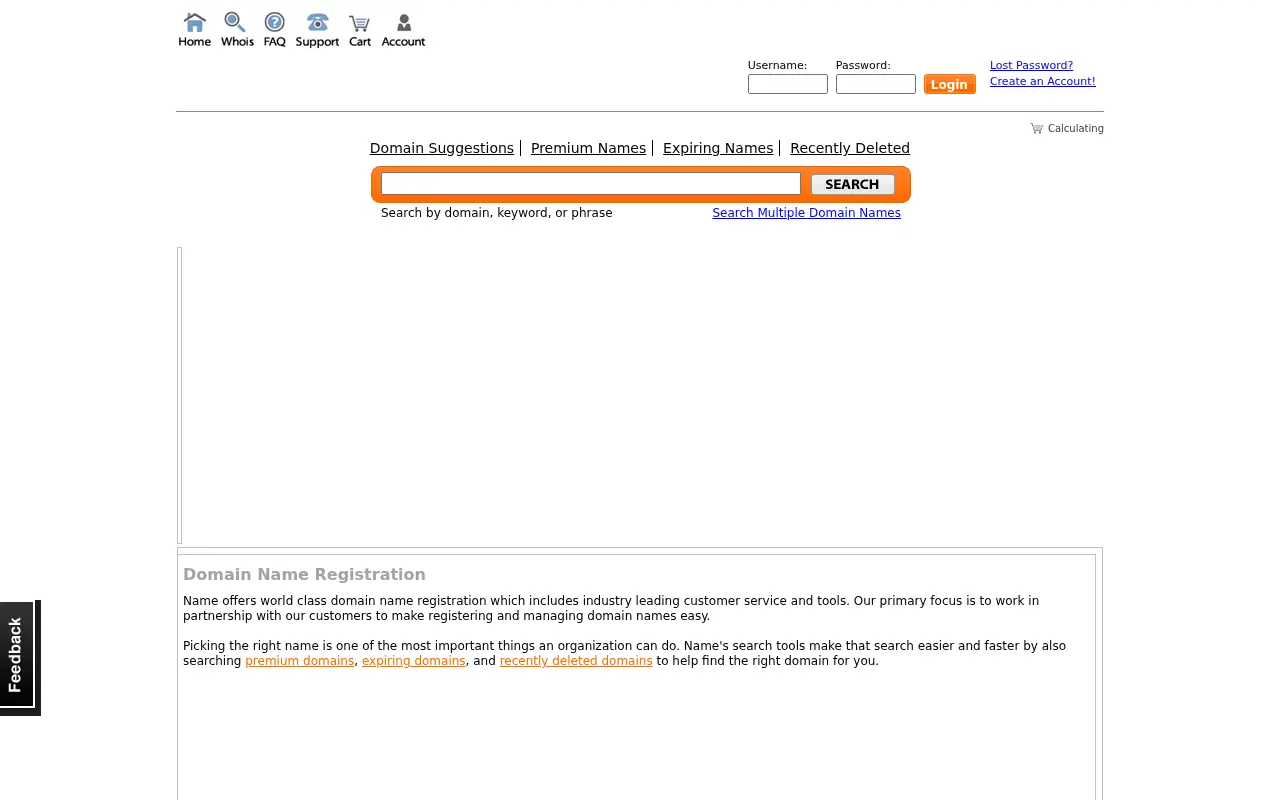
Task: Go to the Home page icon
Action: coord(194,30)
